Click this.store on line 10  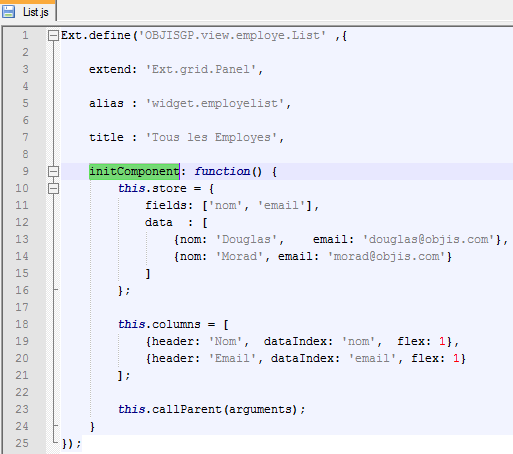(152, 188)
